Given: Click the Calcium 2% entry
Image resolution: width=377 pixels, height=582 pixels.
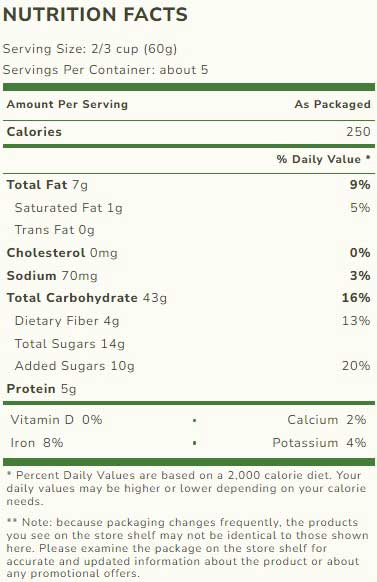Looking at the screenshot, I should [327, 420].
